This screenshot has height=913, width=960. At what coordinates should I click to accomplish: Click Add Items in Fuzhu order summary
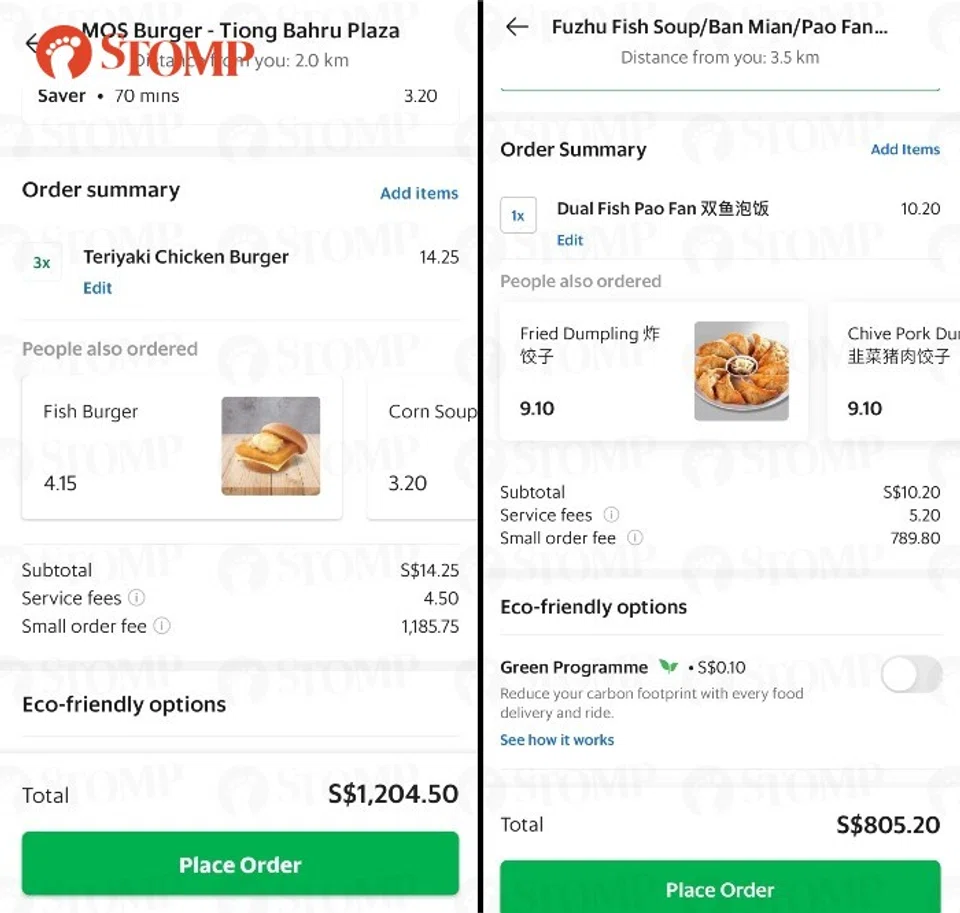(905, 149)
